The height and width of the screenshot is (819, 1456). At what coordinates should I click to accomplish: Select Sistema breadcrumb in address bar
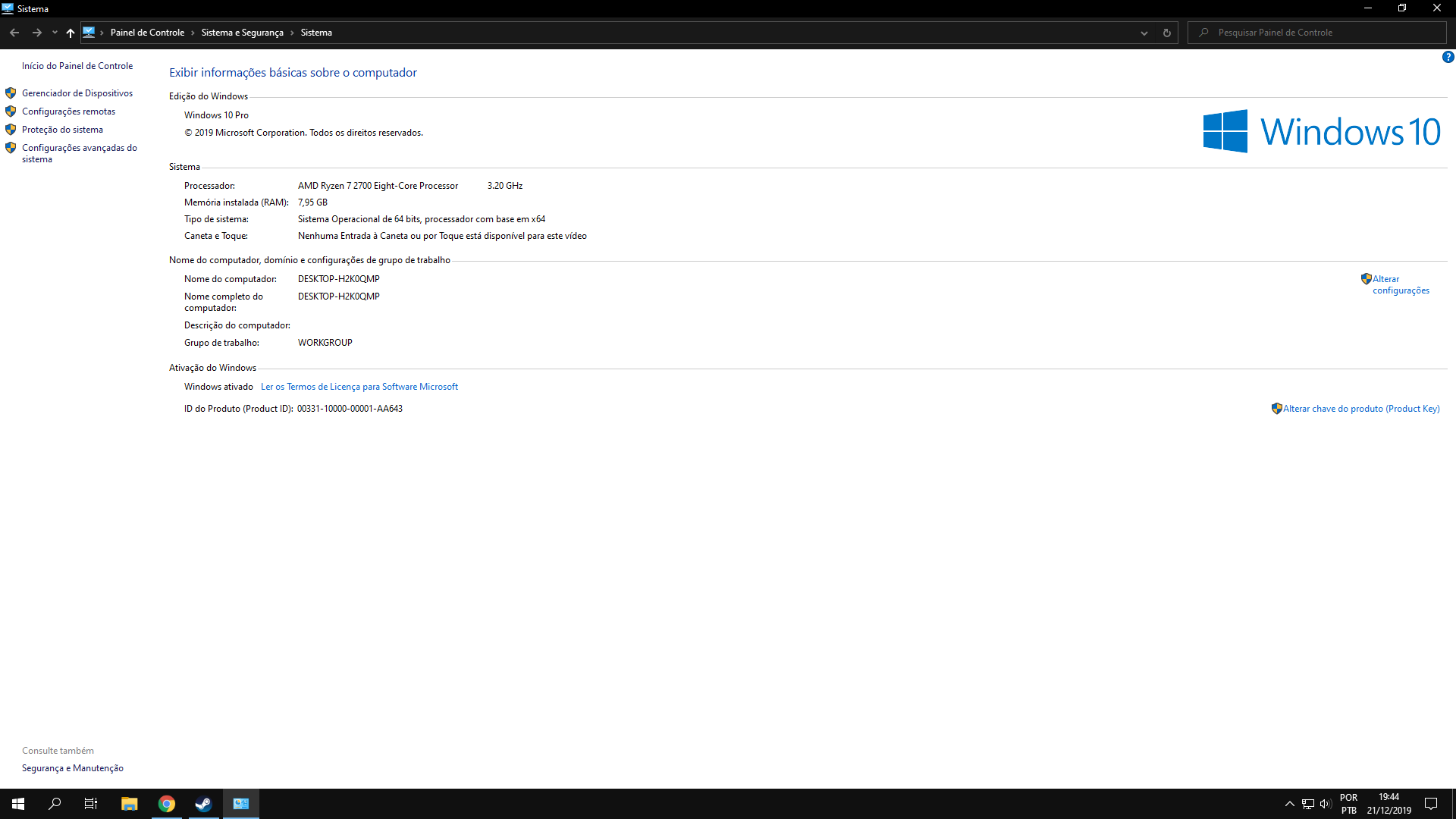[x=316, y=33]
